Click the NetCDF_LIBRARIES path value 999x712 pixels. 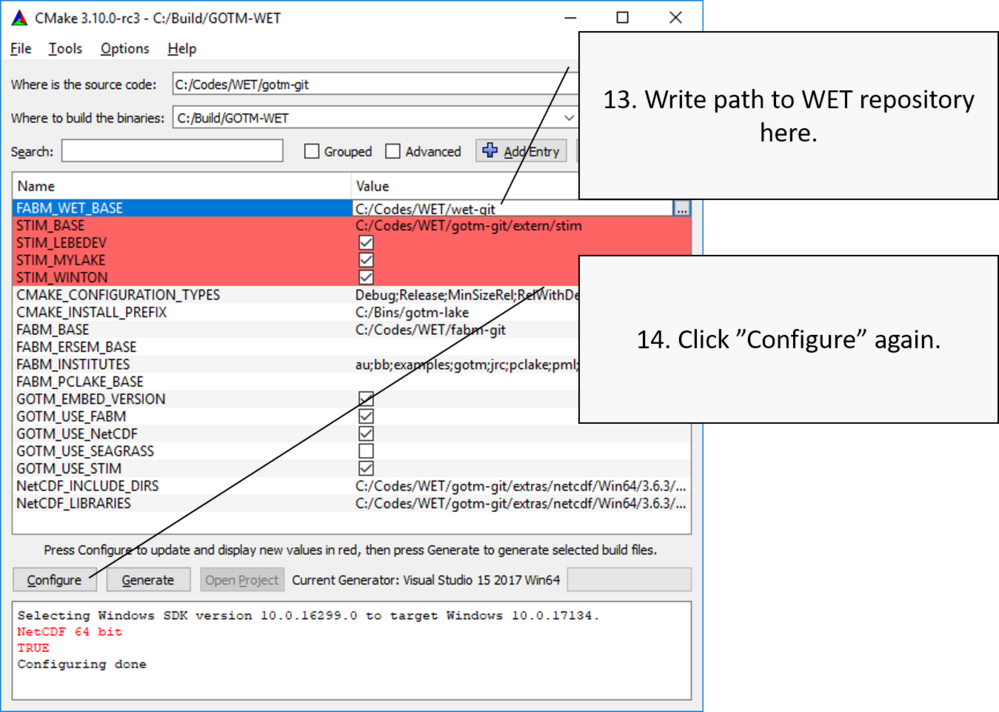coord(521,503)
